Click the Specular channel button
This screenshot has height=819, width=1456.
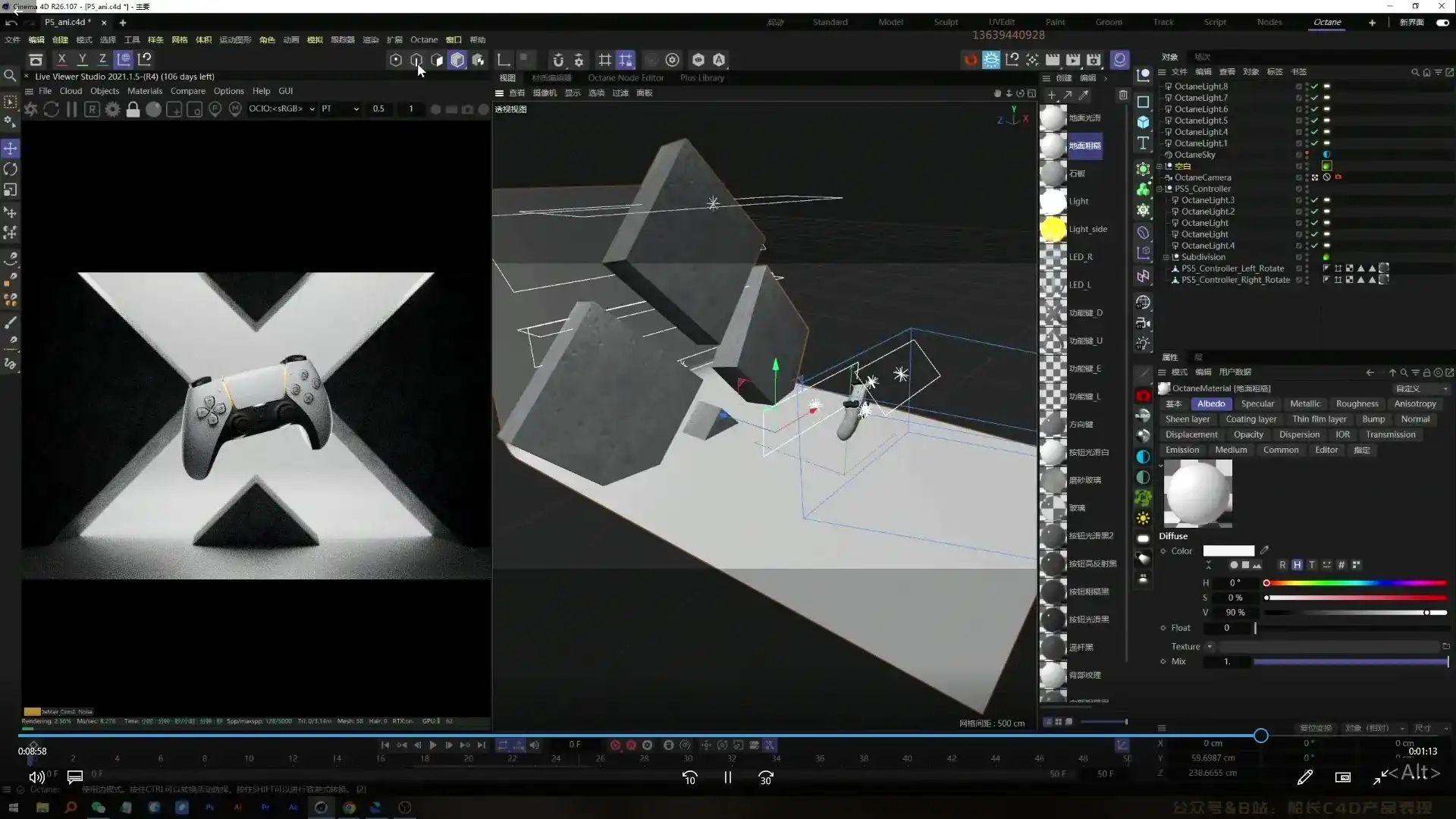[1257, 403]
